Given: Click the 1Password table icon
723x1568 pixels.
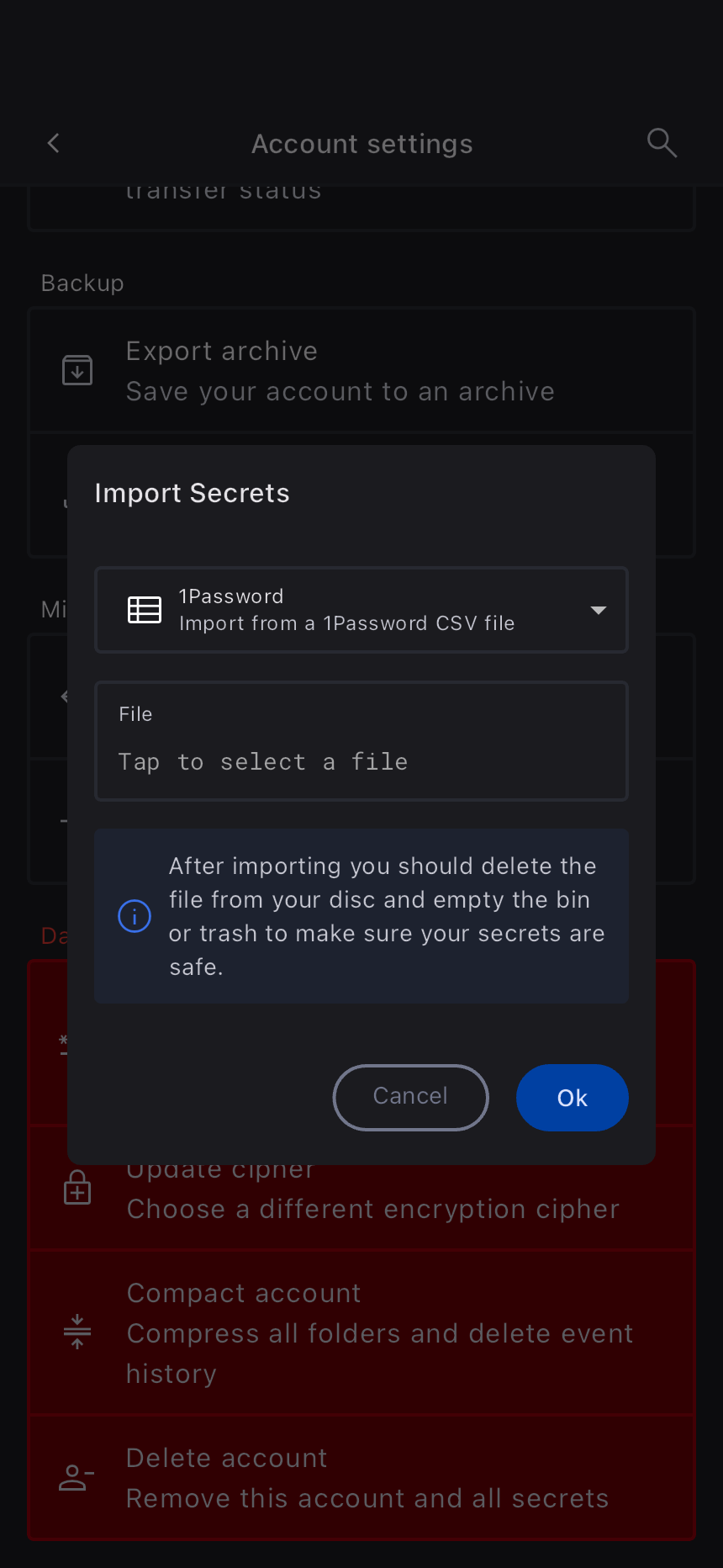Looking at the screenshot, I should 145,610.
